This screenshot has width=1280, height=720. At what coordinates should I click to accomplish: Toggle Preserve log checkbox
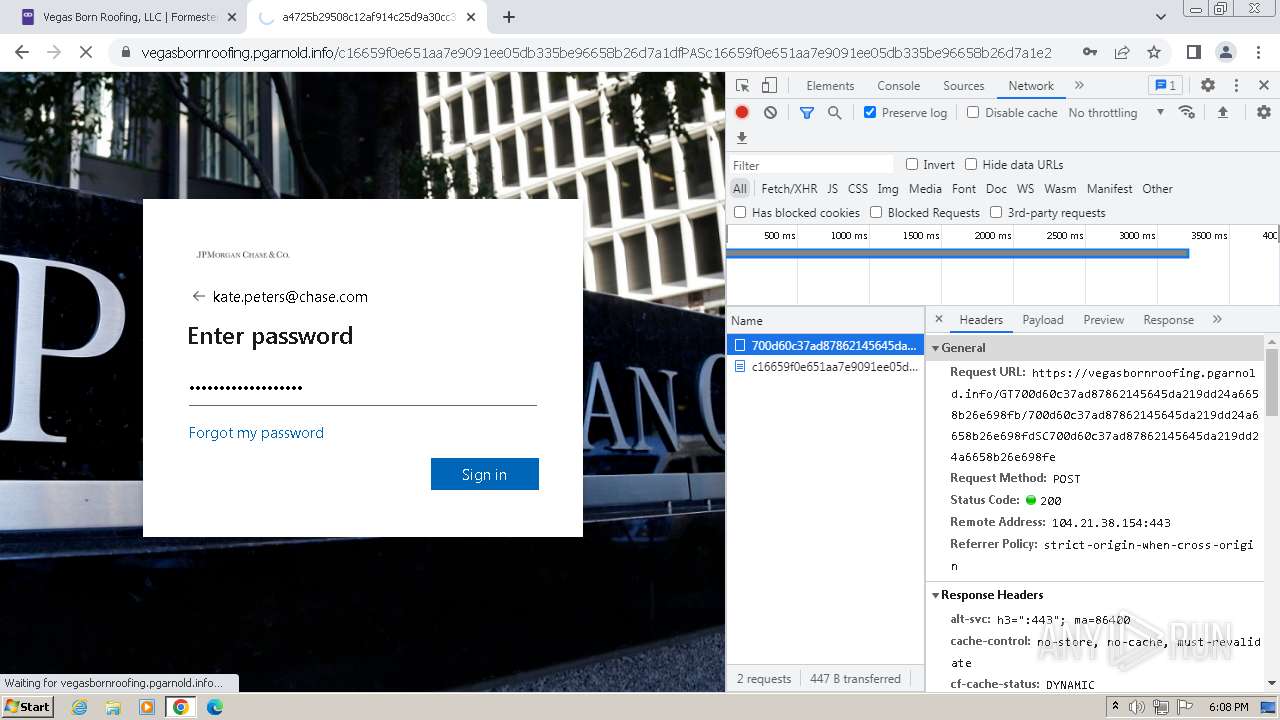870,112
